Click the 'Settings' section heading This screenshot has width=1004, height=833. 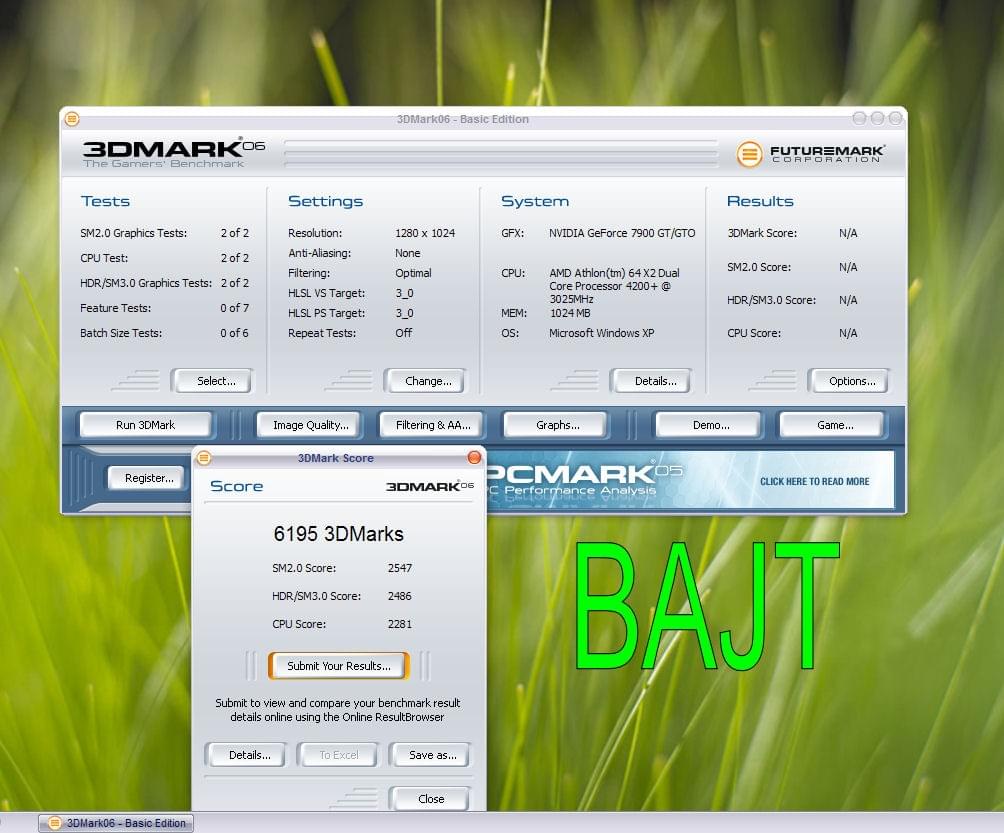click(x=325, y=201)
